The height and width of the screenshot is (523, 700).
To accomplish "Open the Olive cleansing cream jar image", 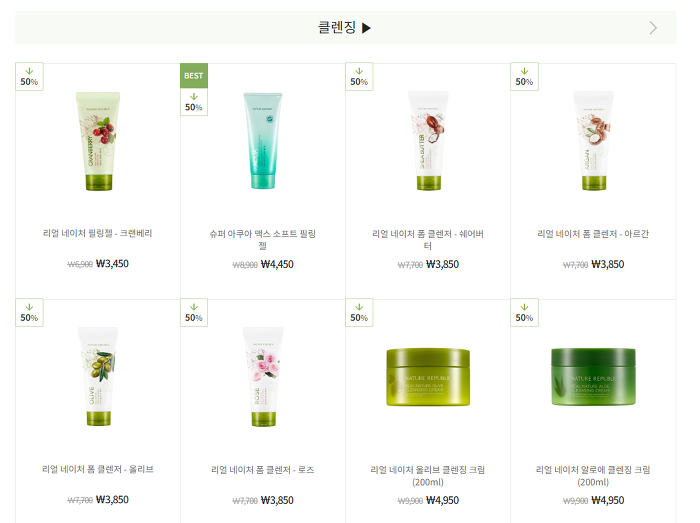I will pyautogui.click(x=428, y=378).
